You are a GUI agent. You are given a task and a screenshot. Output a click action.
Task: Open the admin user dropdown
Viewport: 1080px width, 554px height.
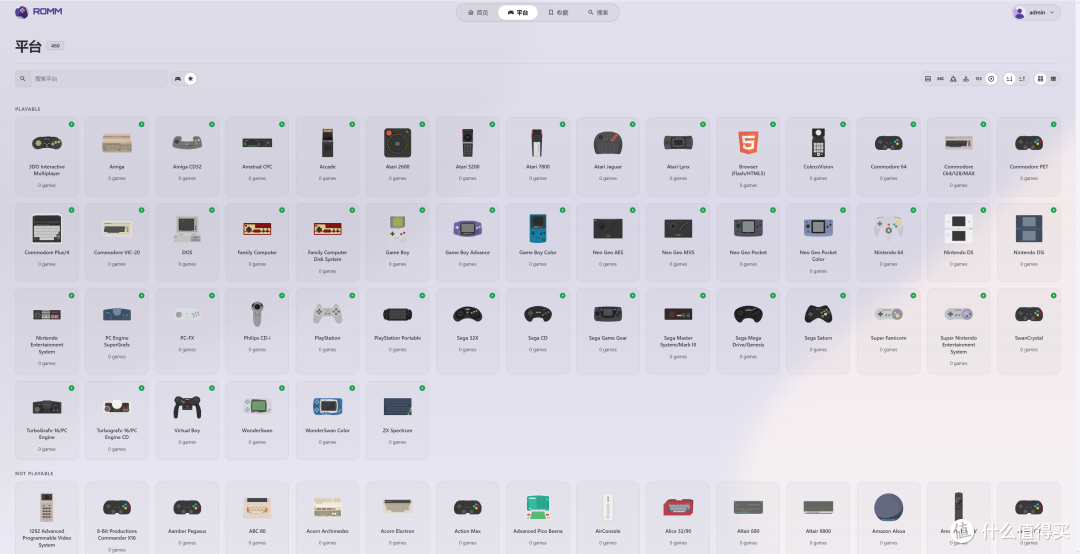pos(1036,12)
